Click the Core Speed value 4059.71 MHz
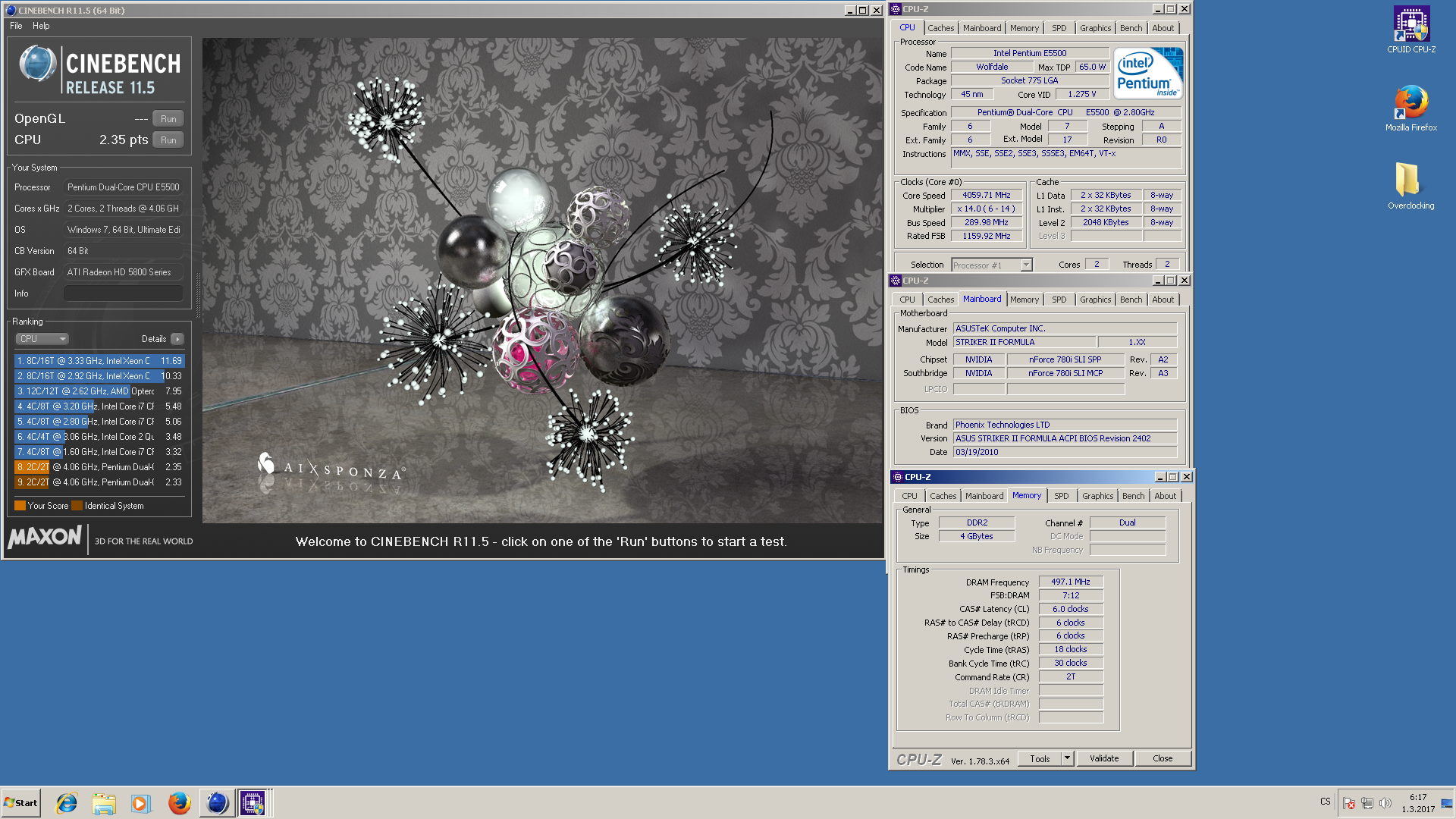Viewport: 1456px width, 819px height. (987, 196)
